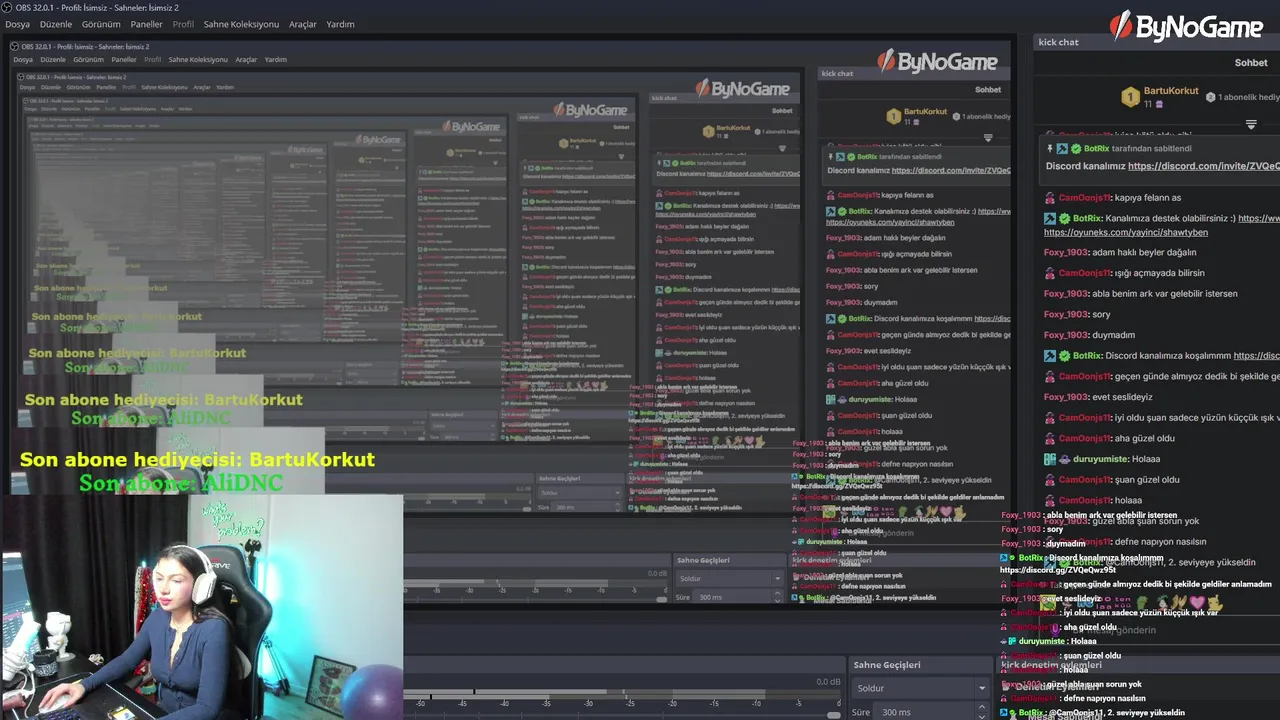
Task: Click the webcam feed in the OBS preview
Action: (x=201, y=607)
